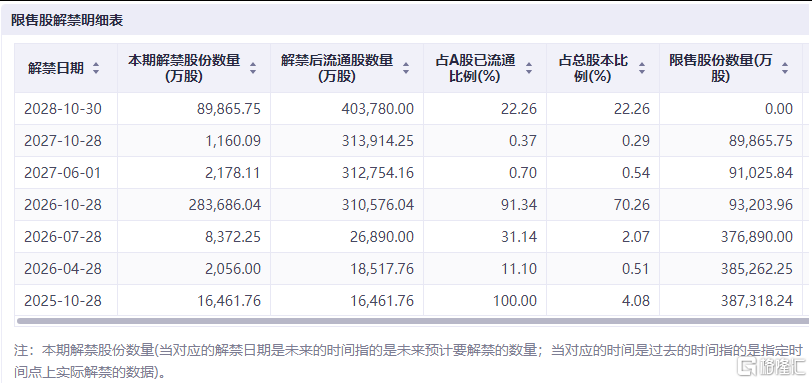Sort by 本期解禁股份数量 column arrows
This screenshot has width=812, height=383.
(253, 68)
